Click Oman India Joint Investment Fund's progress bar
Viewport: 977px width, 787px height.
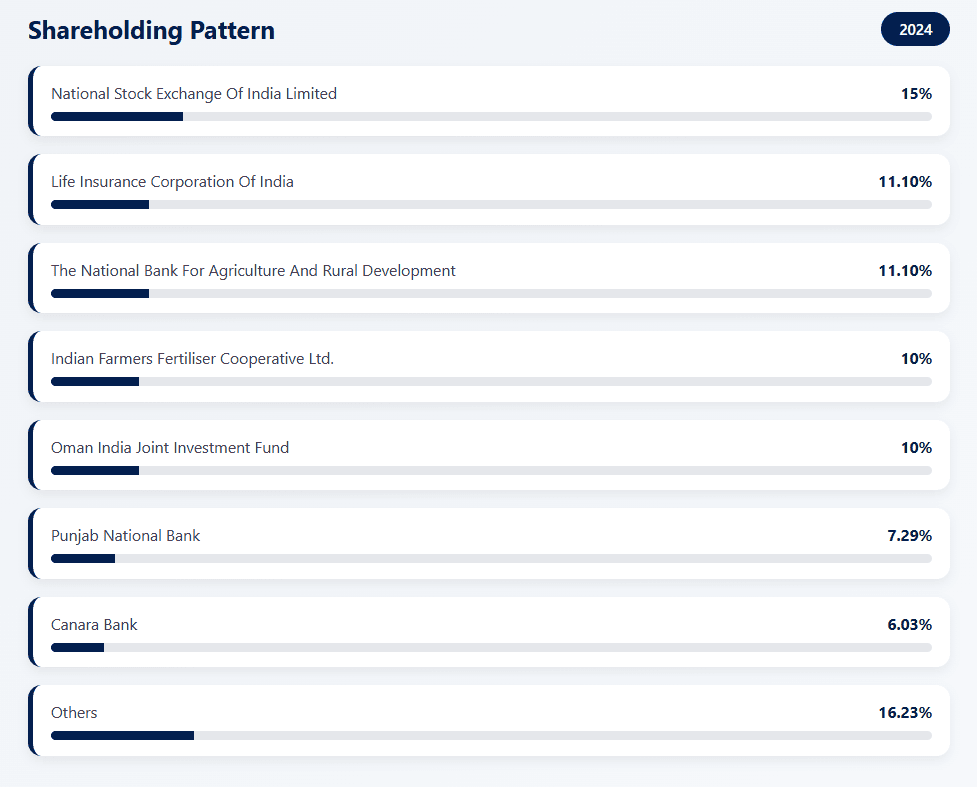point(490,470)
